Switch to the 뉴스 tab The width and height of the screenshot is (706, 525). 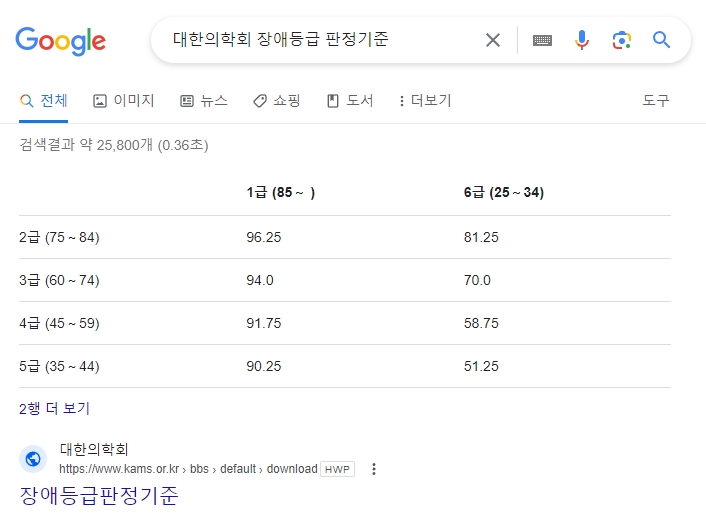[x=204, y=100]
